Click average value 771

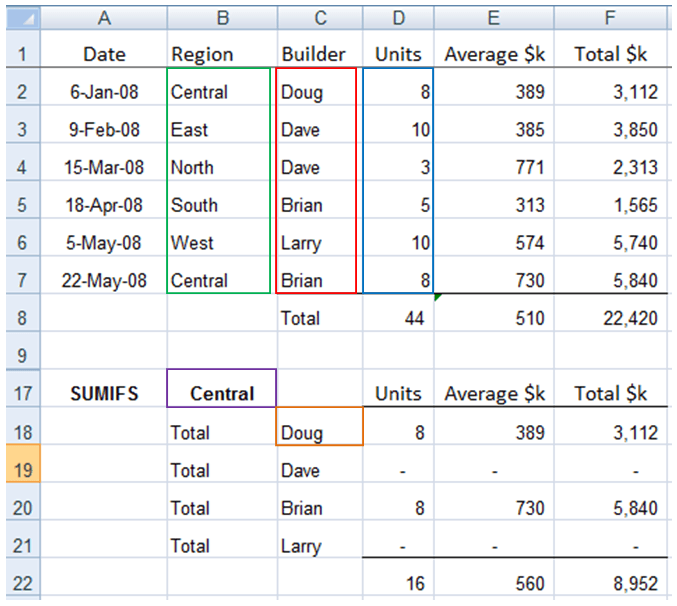[x=494, y=162]
